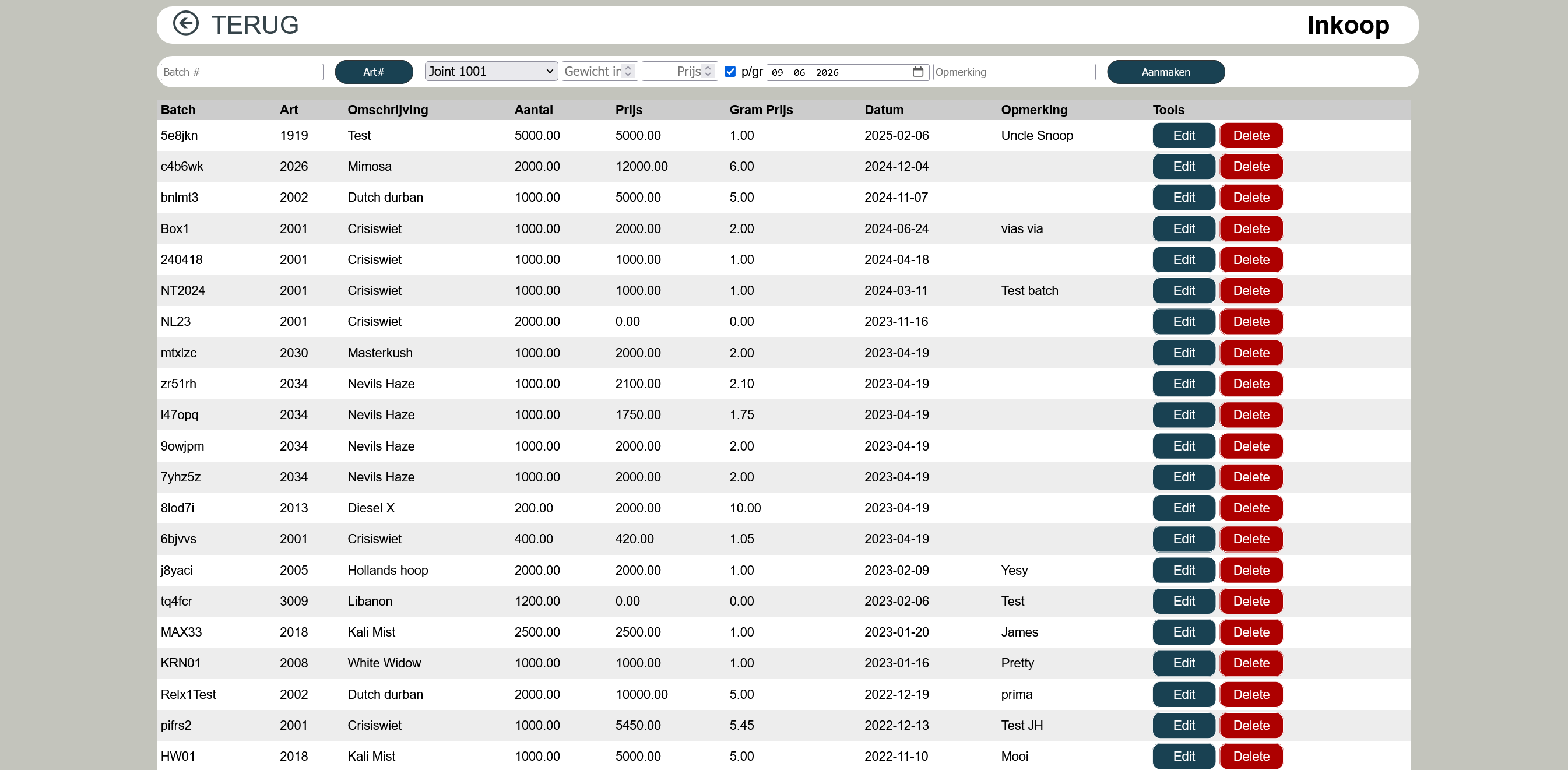Image resolution: width=1568 pixels, height=770 pixels.
Task: Click the Gewicht stepper arrows
Action: 628,71
